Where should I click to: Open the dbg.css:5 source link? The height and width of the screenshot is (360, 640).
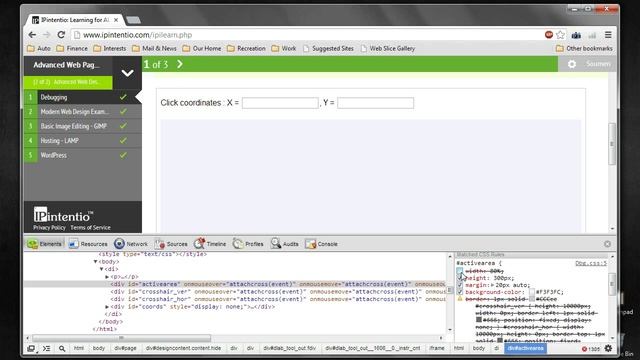tap(591, 263)
